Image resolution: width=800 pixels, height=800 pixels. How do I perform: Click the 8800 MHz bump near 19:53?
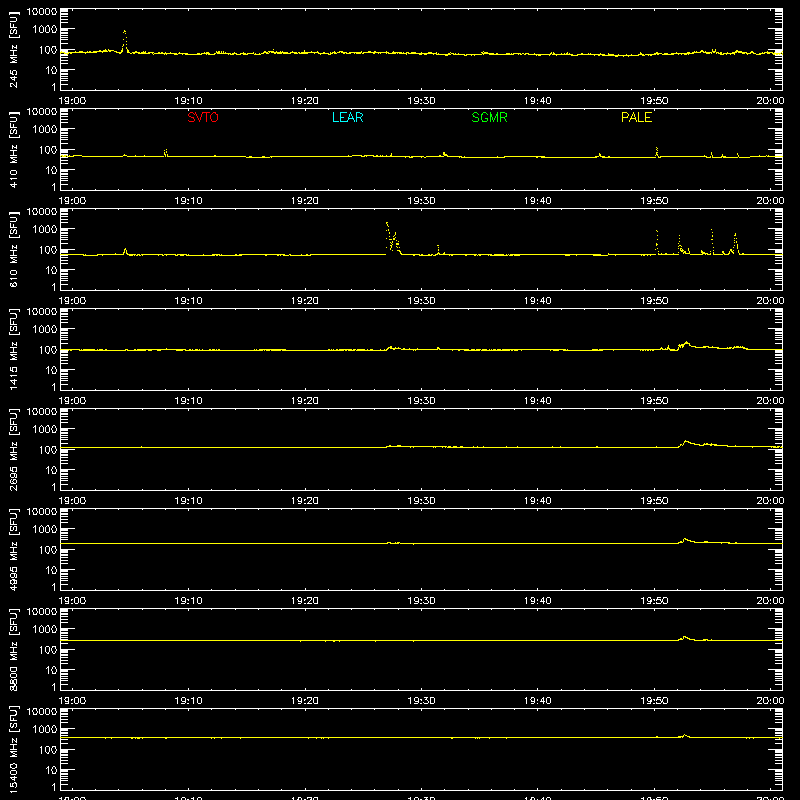[x=685, y=638]
